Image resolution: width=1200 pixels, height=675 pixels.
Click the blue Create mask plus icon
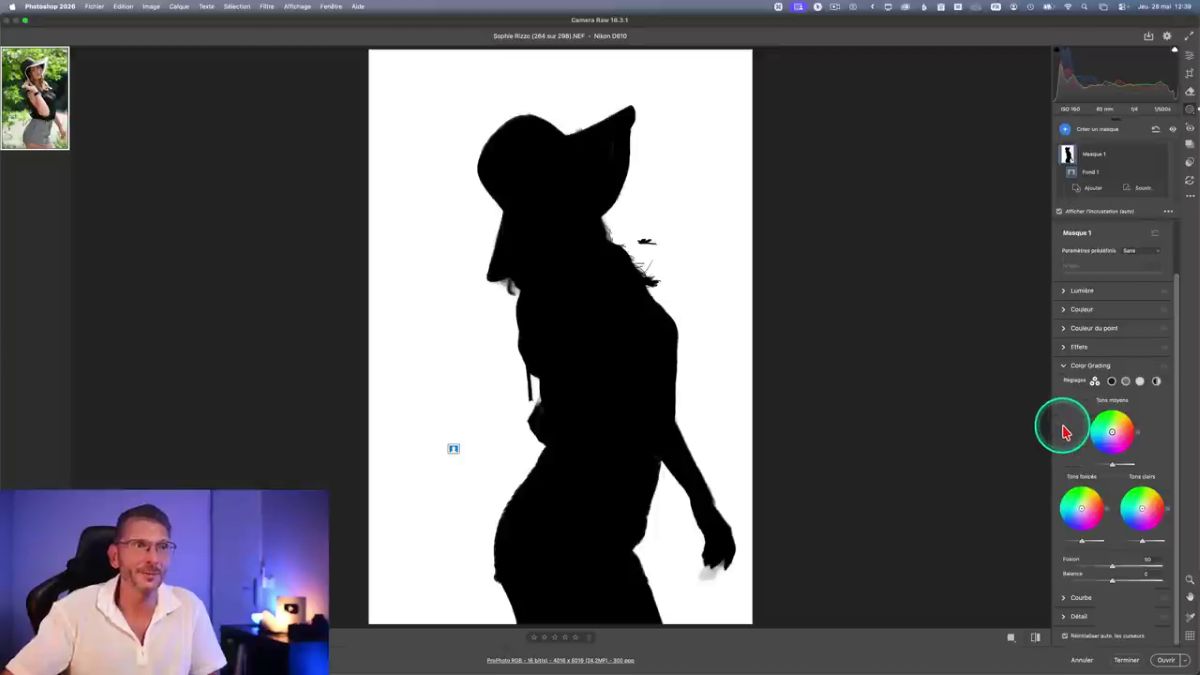(1064, 129)
